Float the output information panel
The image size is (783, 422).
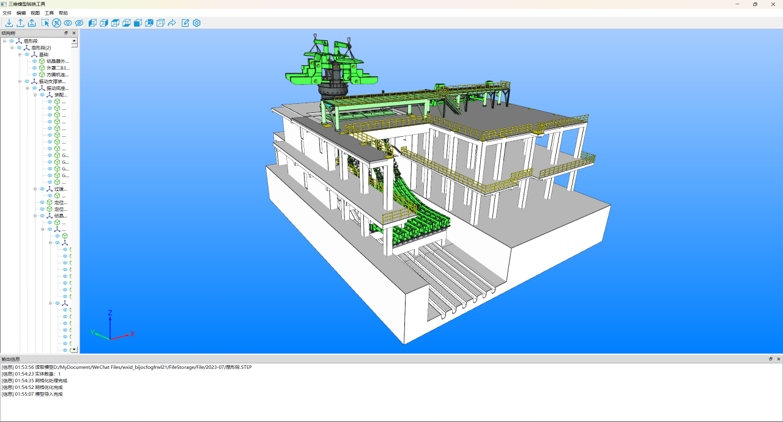point(770,359)
